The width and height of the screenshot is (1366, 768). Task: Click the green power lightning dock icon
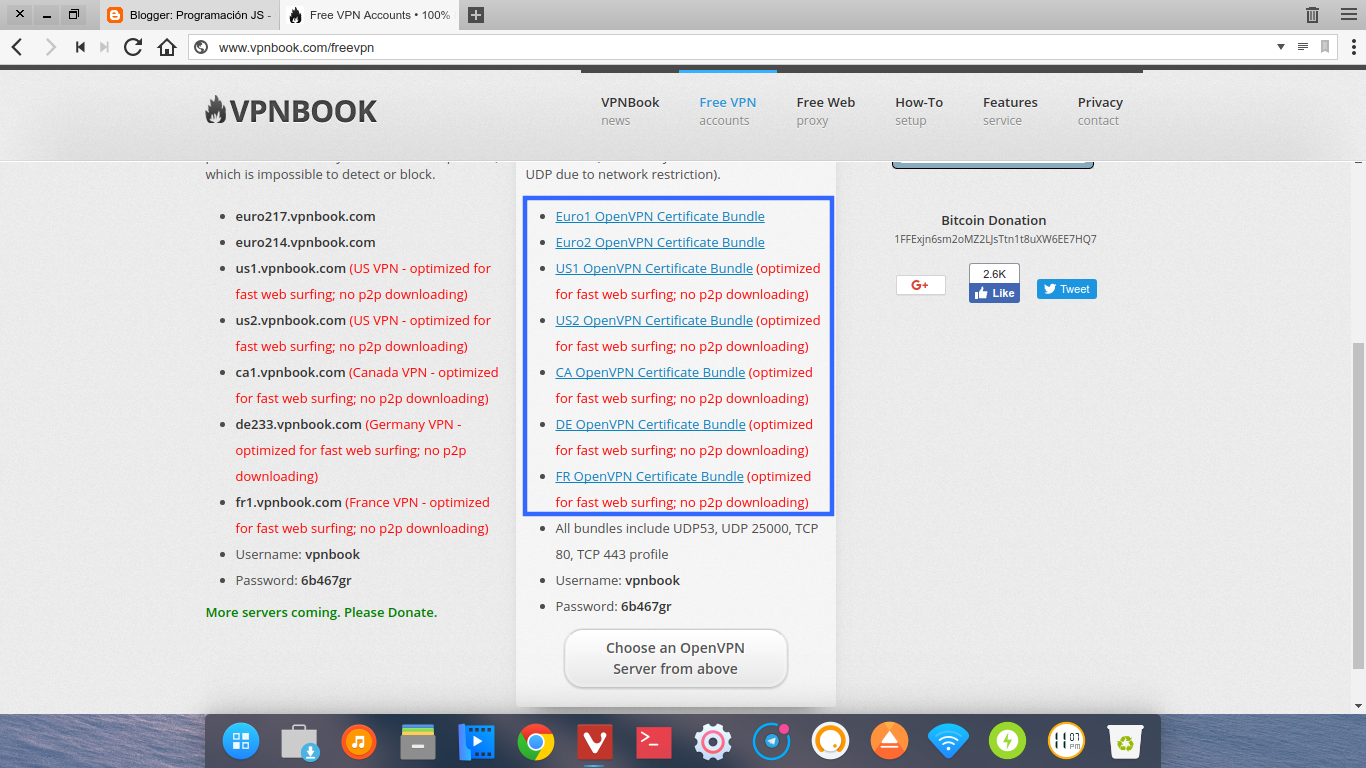point(1007,741)
